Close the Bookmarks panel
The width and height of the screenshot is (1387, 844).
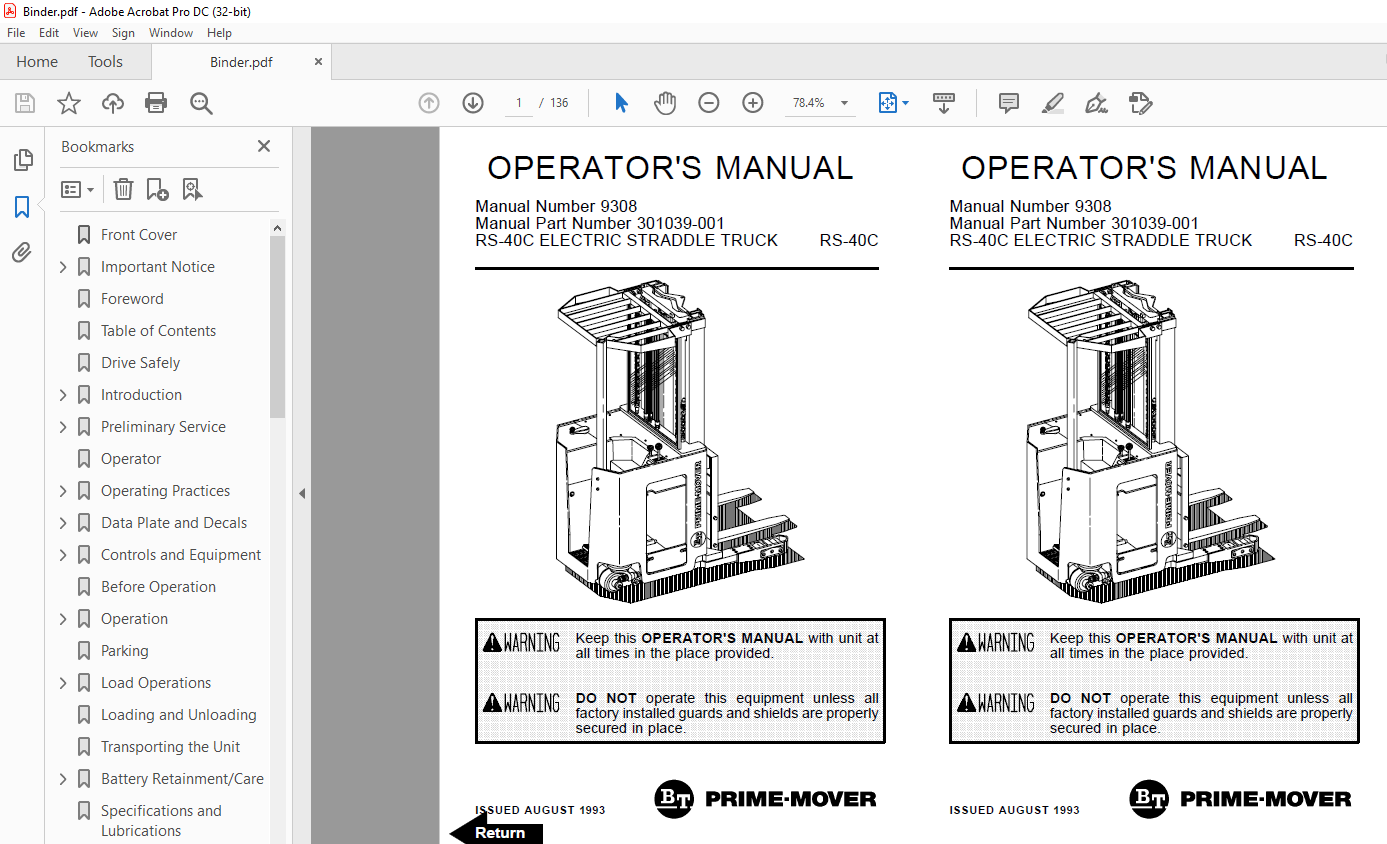coord(264,146)
